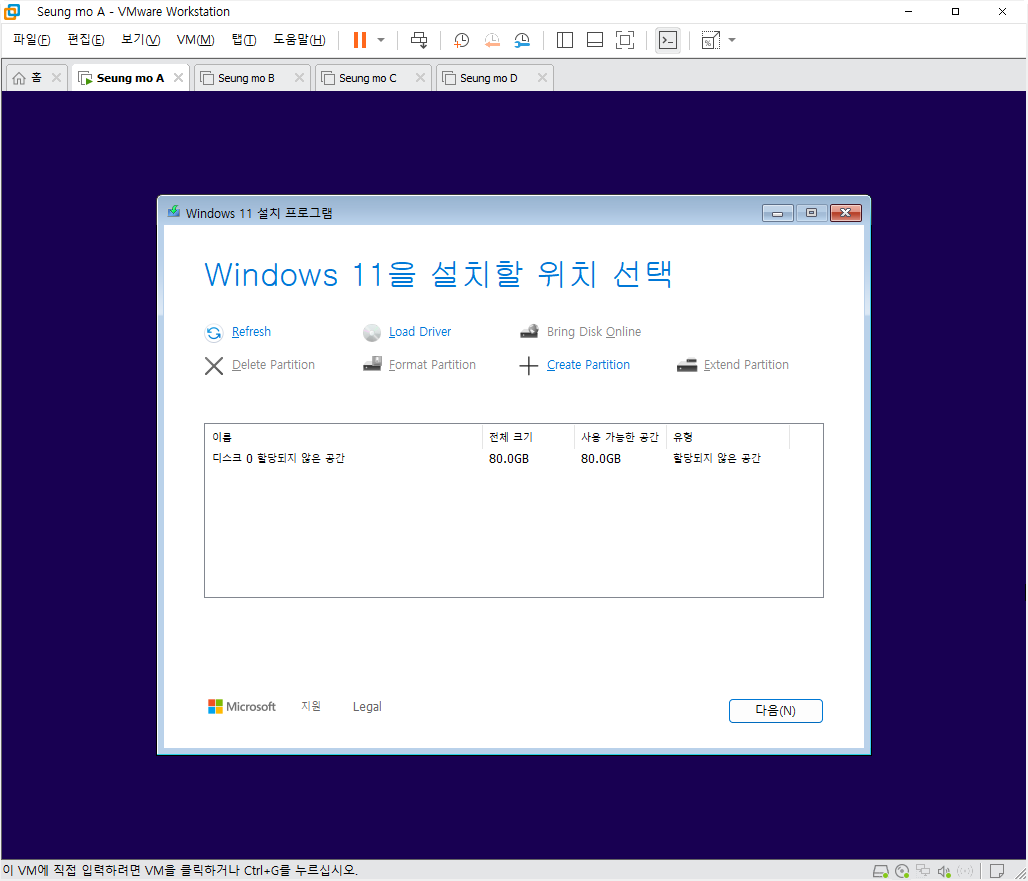Click the Load Driver disc icon
Screen dimensions: 1028x881
pos(372,333)
